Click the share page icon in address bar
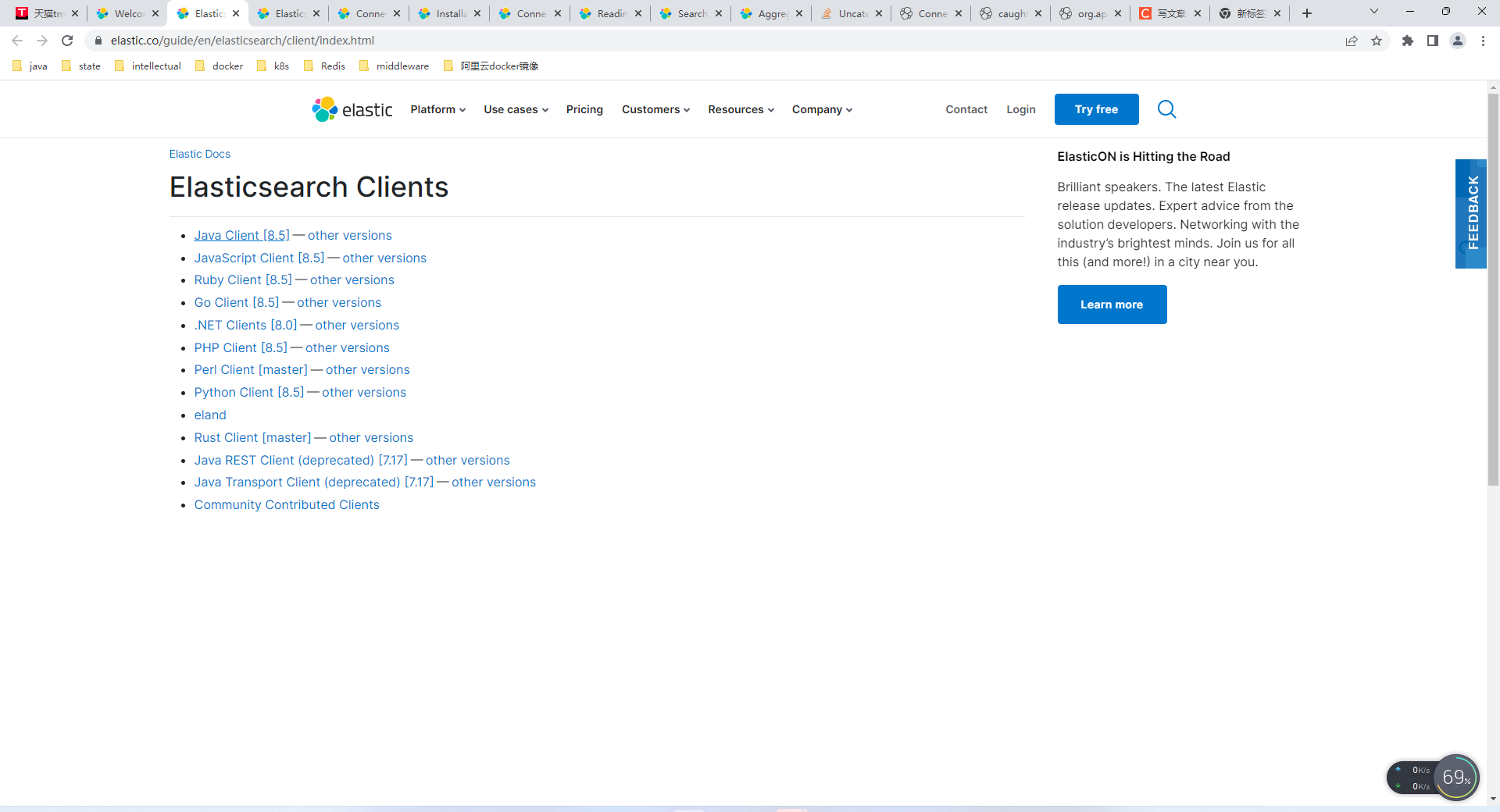Image resolution: width=1500 pixels, height=812 pixels. 1352,41
